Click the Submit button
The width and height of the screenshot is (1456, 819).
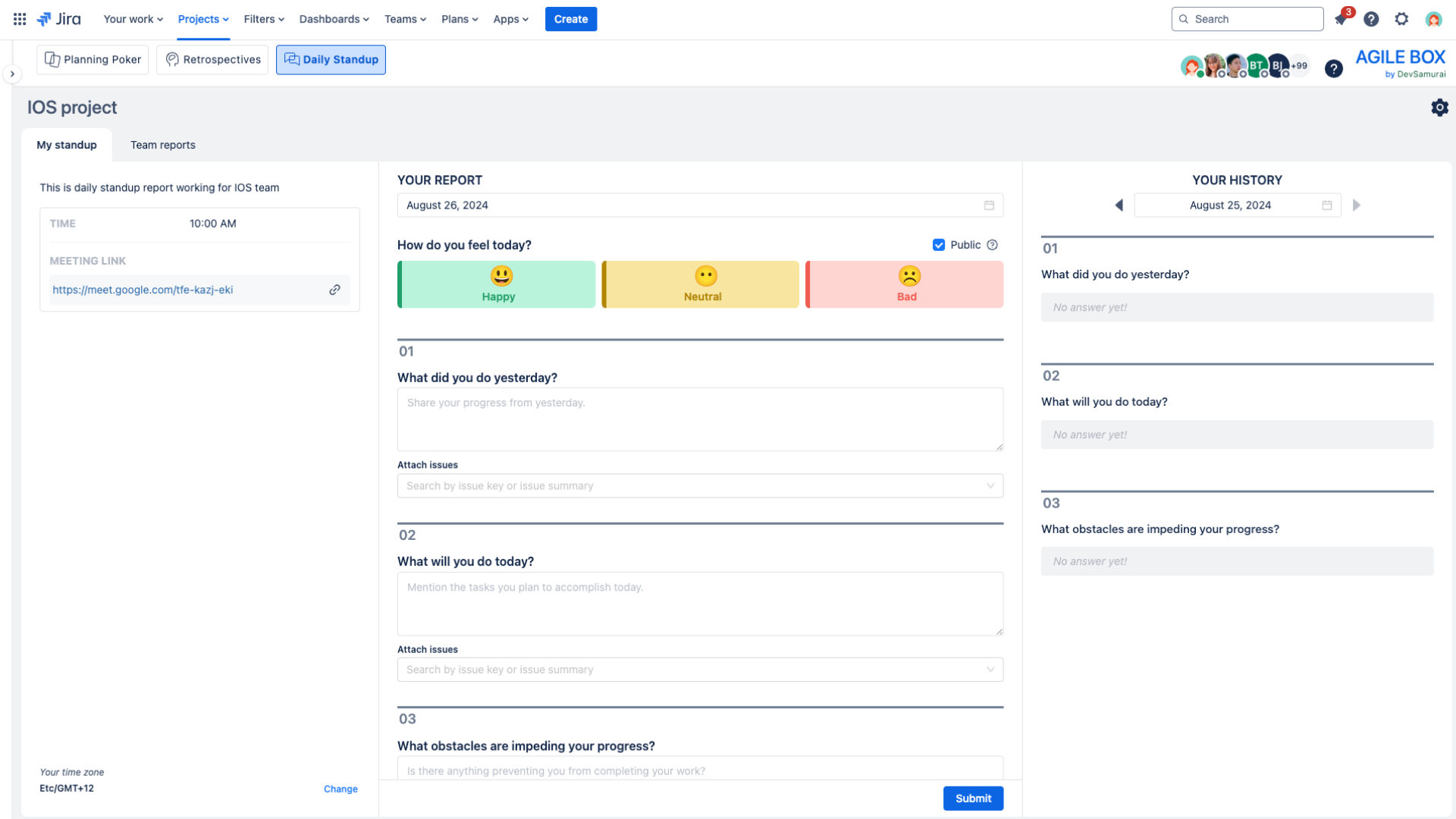[972, 798]
